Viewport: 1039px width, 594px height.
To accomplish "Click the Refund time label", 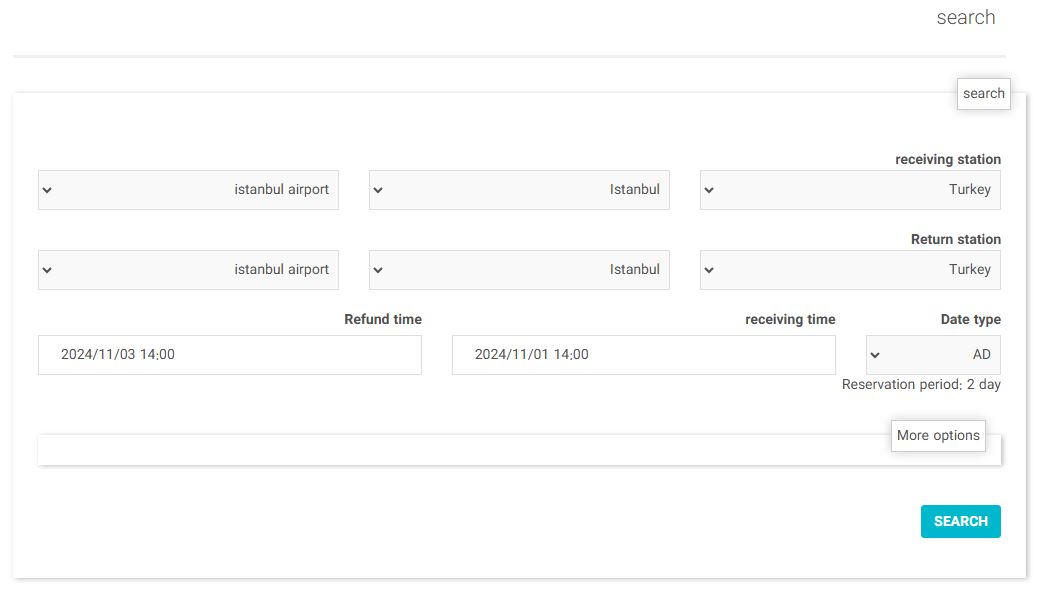I will coord(382,320).
